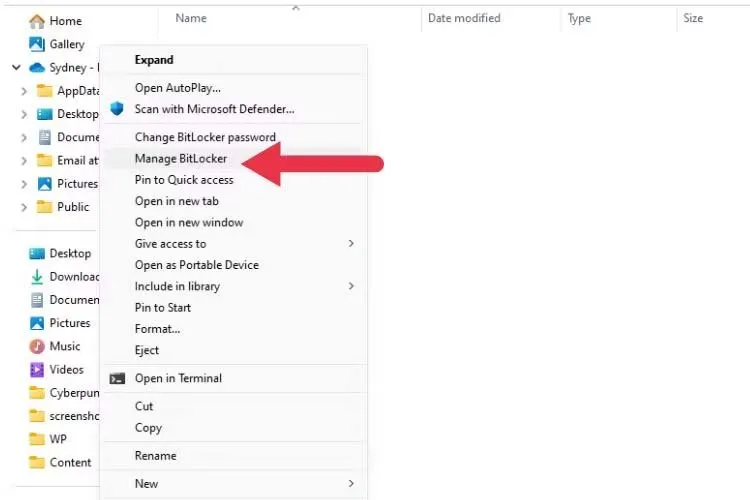This screenshot has width=750, height=500.
Task: Collapse the Sydney OneDrive tree node
Action: click(16, 67)
